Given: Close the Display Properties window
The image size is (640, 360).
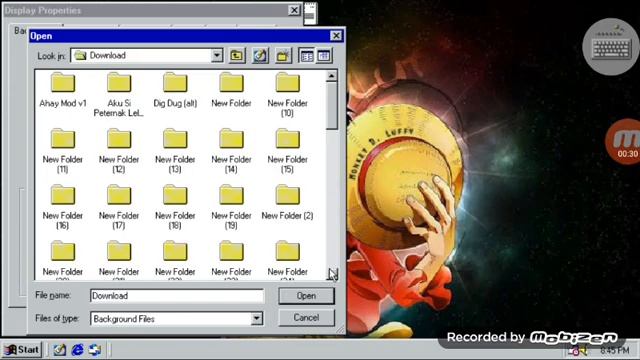Looking at the screenshot, I should coord(294,10).
